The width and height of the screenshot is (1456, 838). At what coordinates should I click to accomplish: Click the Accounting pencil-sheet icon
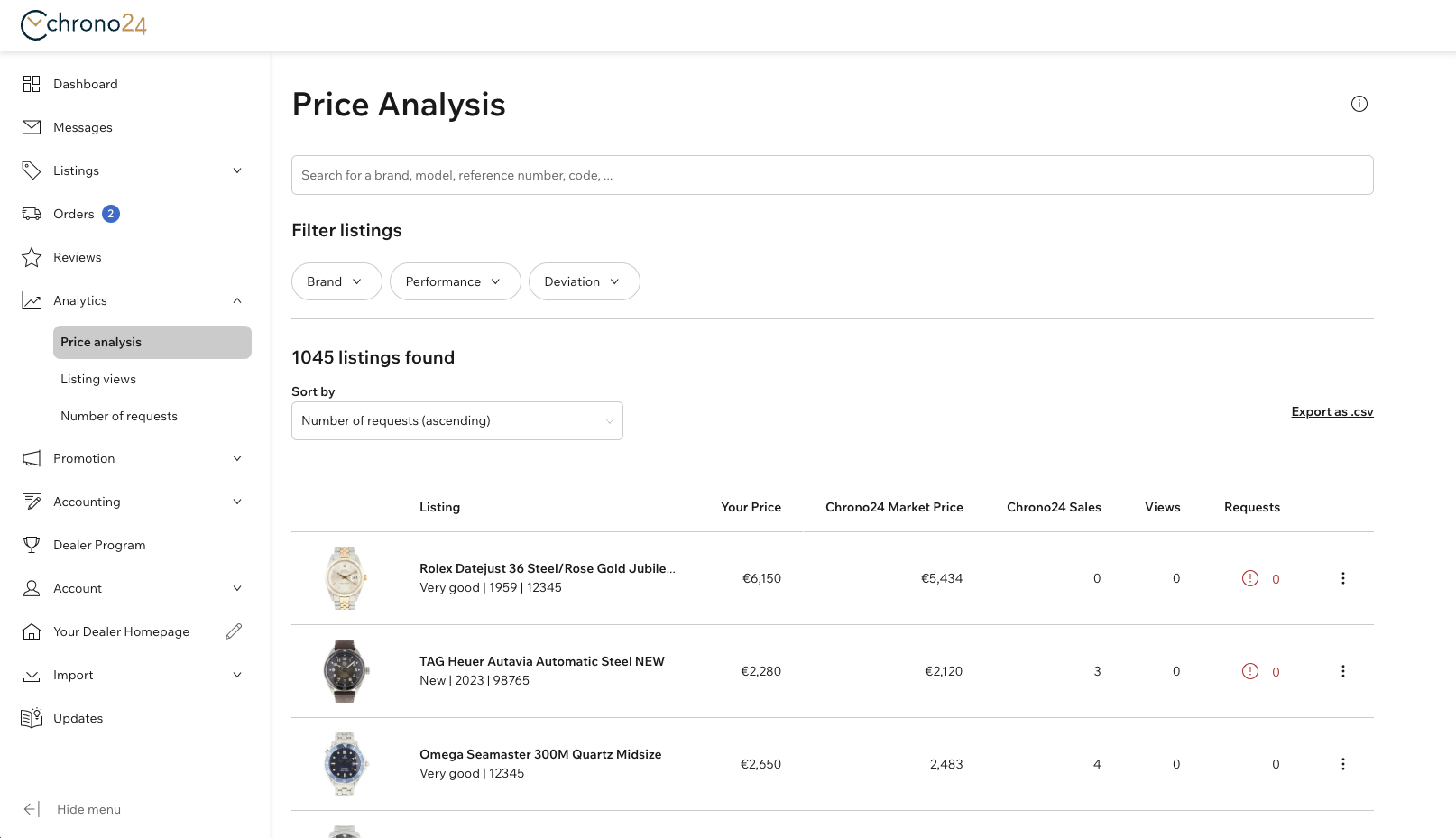click(32, 502)
